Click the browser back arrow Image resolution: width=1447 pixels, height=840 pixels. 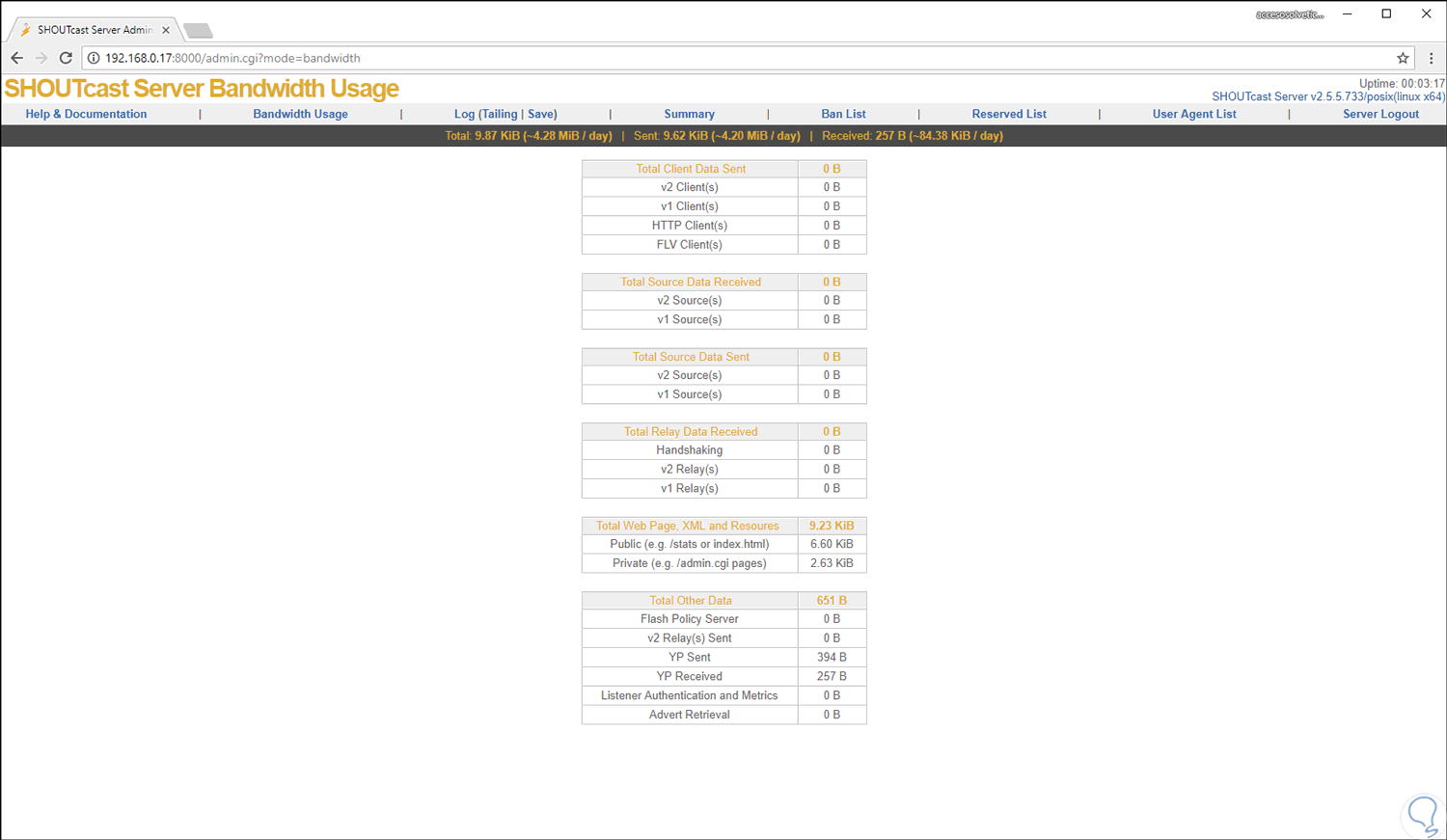[17, 58]
